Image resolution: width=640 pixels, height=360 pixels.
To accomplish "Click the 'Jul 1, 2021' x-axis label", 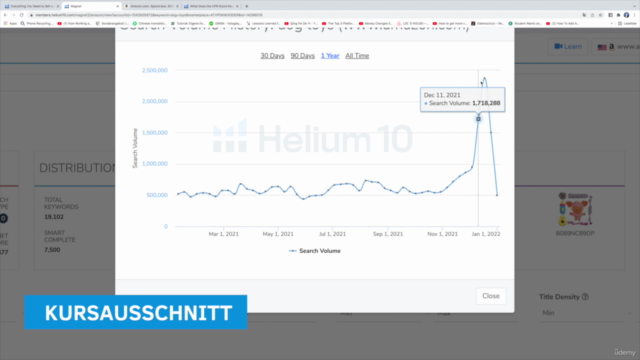I will click(332, 234).
